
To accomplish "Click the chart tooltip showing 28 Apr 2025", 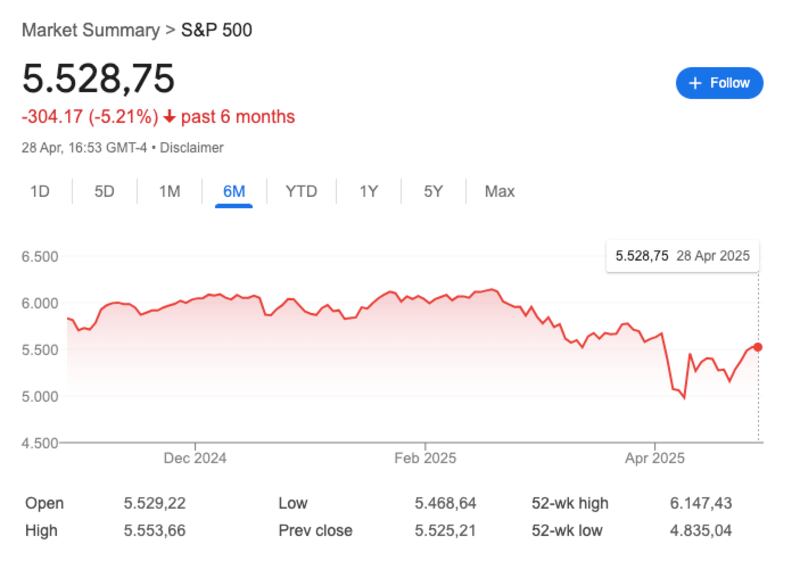I will (x=683, y=256).
